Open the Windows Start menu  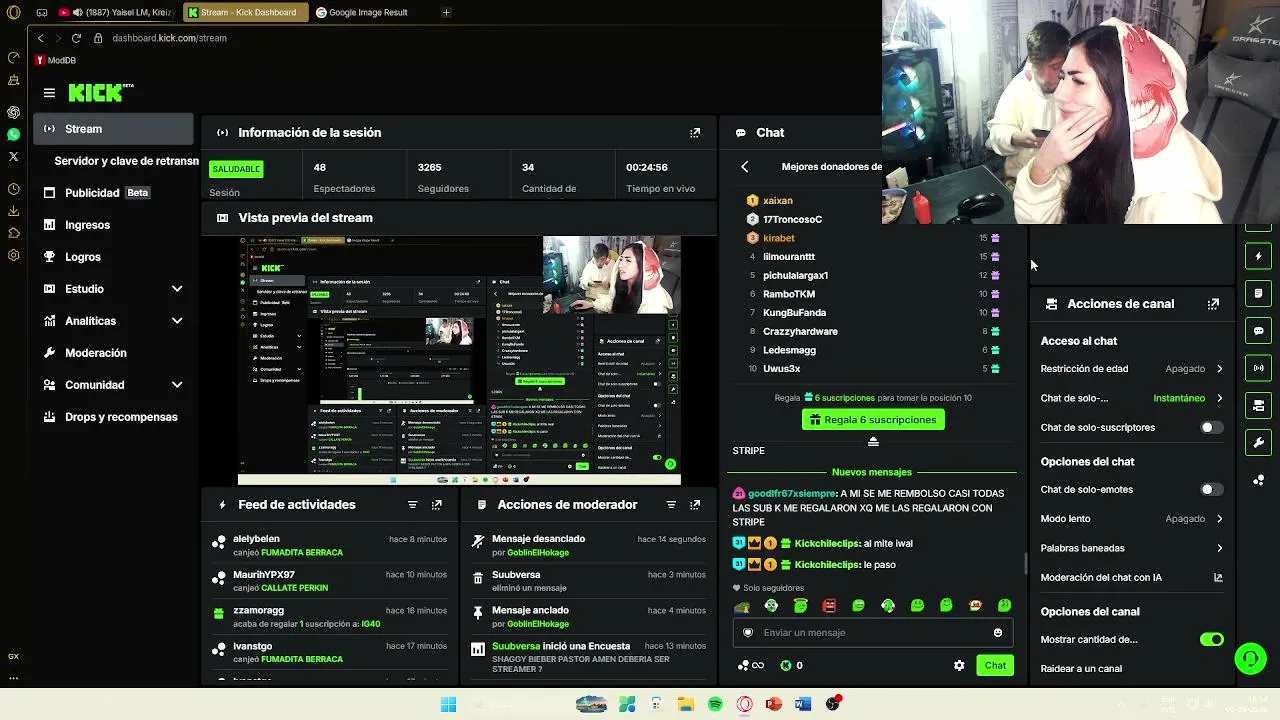pyautogui.click(x=449, y=705)
